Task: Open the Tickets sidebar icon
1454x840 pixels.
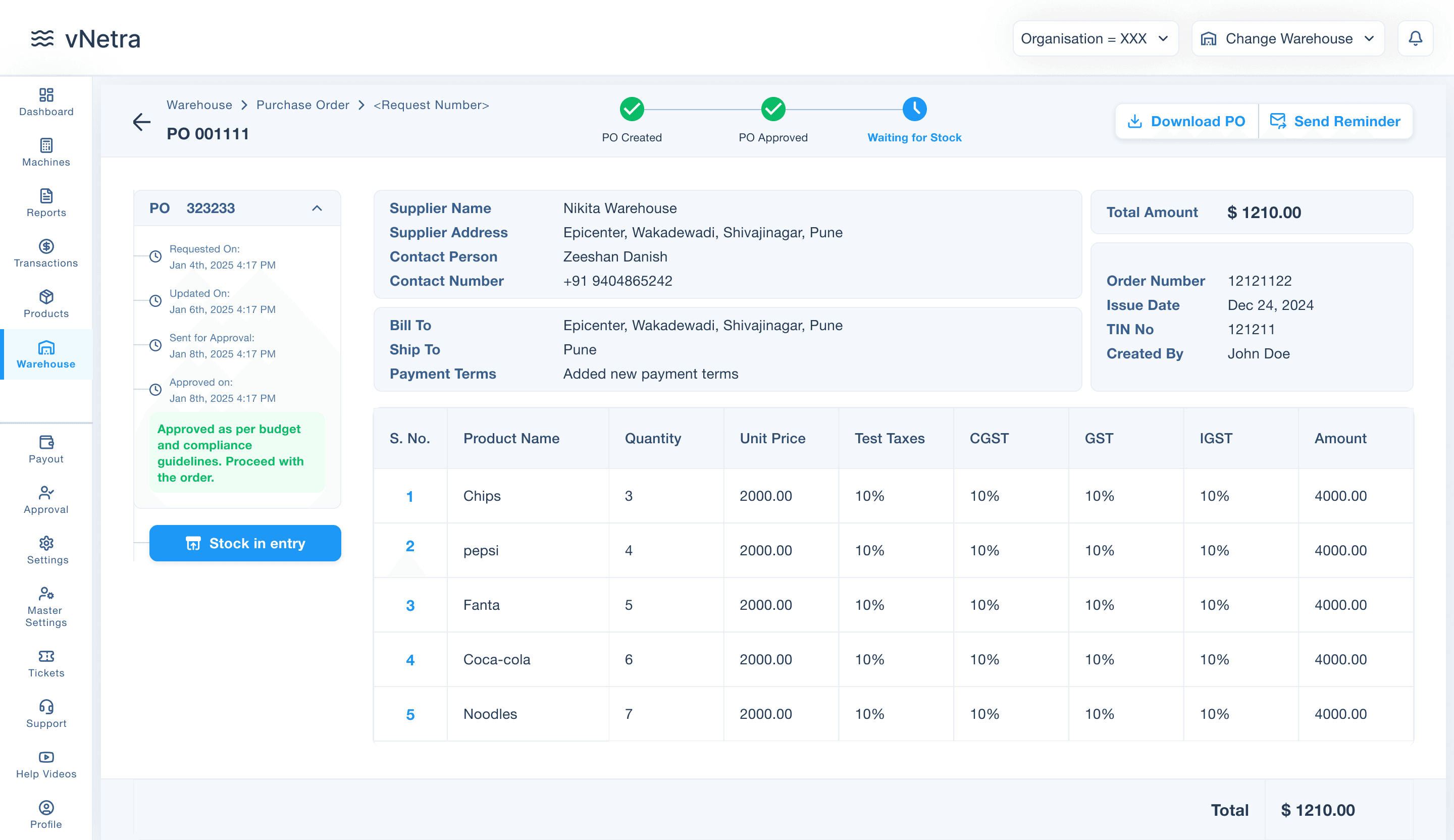Action: 46,657
